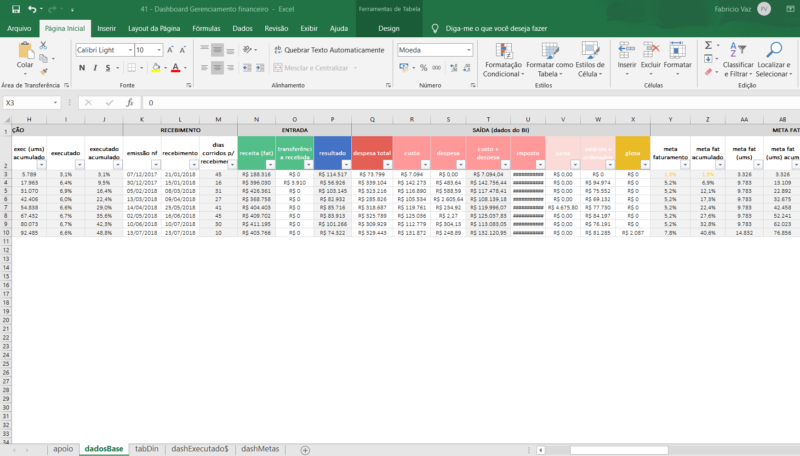Open text orientation options

(x=249, y=49)
